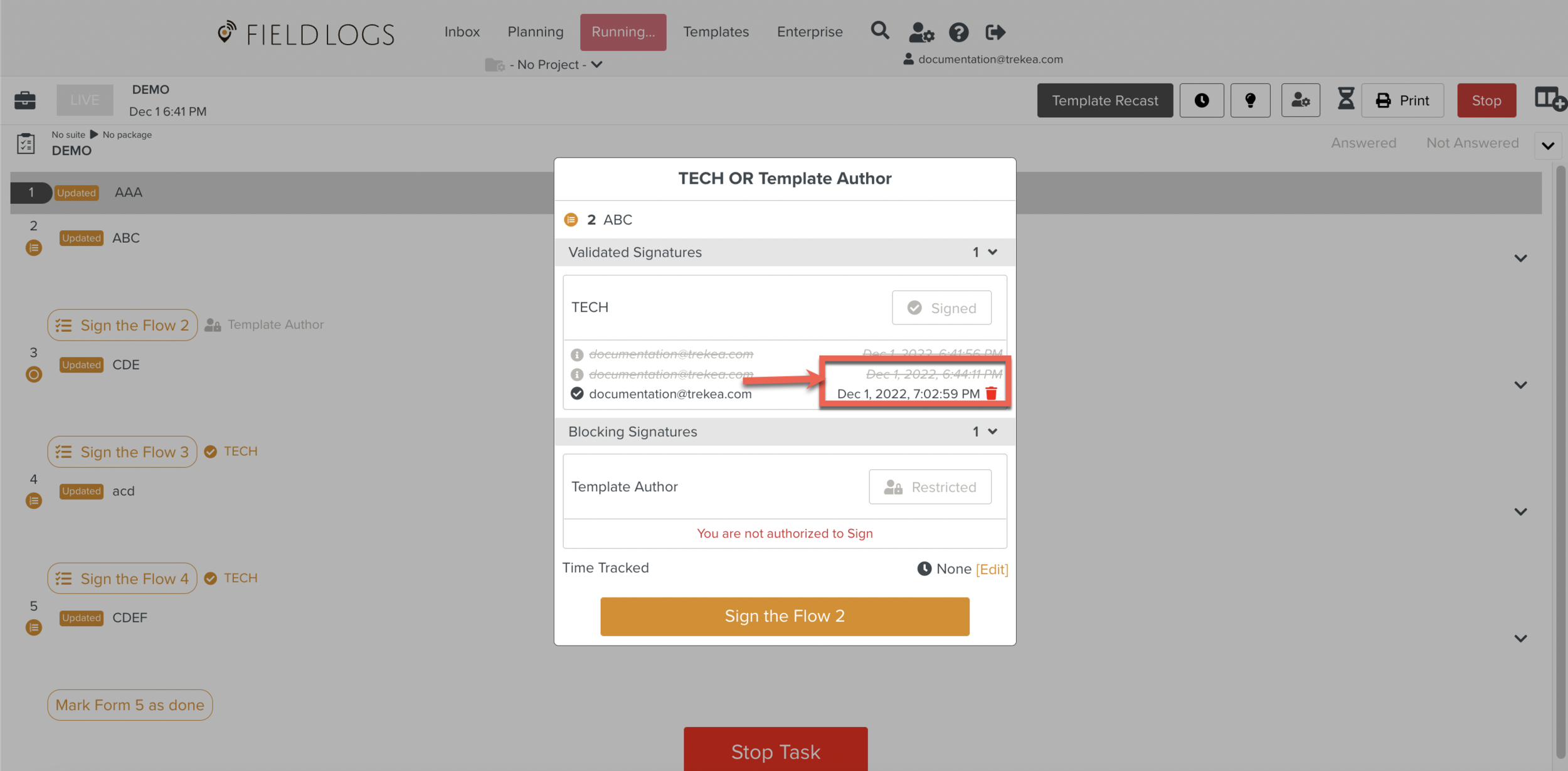Delete signature with red trash icon
This screenshot has width=1568, height=771.
992,393
